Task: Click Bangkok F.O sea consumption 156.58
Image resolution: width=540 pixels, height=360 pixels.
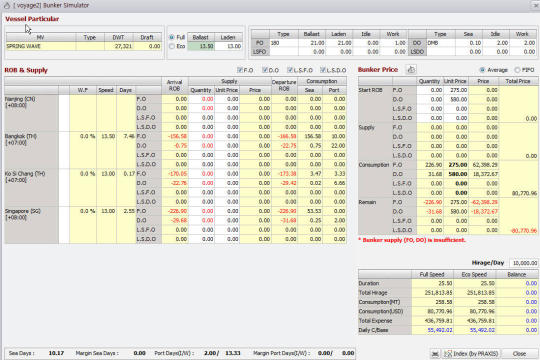Action: click(x=310, y=136)
